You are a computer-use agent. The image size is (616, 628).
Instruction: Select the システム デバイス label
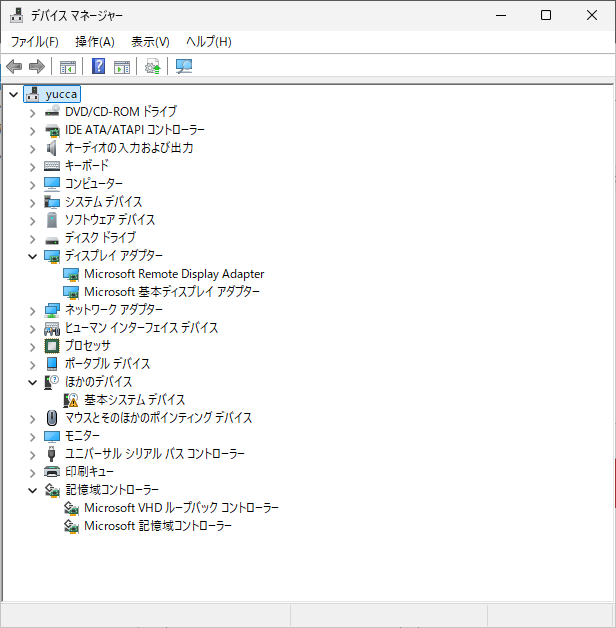tap(104, 202)
